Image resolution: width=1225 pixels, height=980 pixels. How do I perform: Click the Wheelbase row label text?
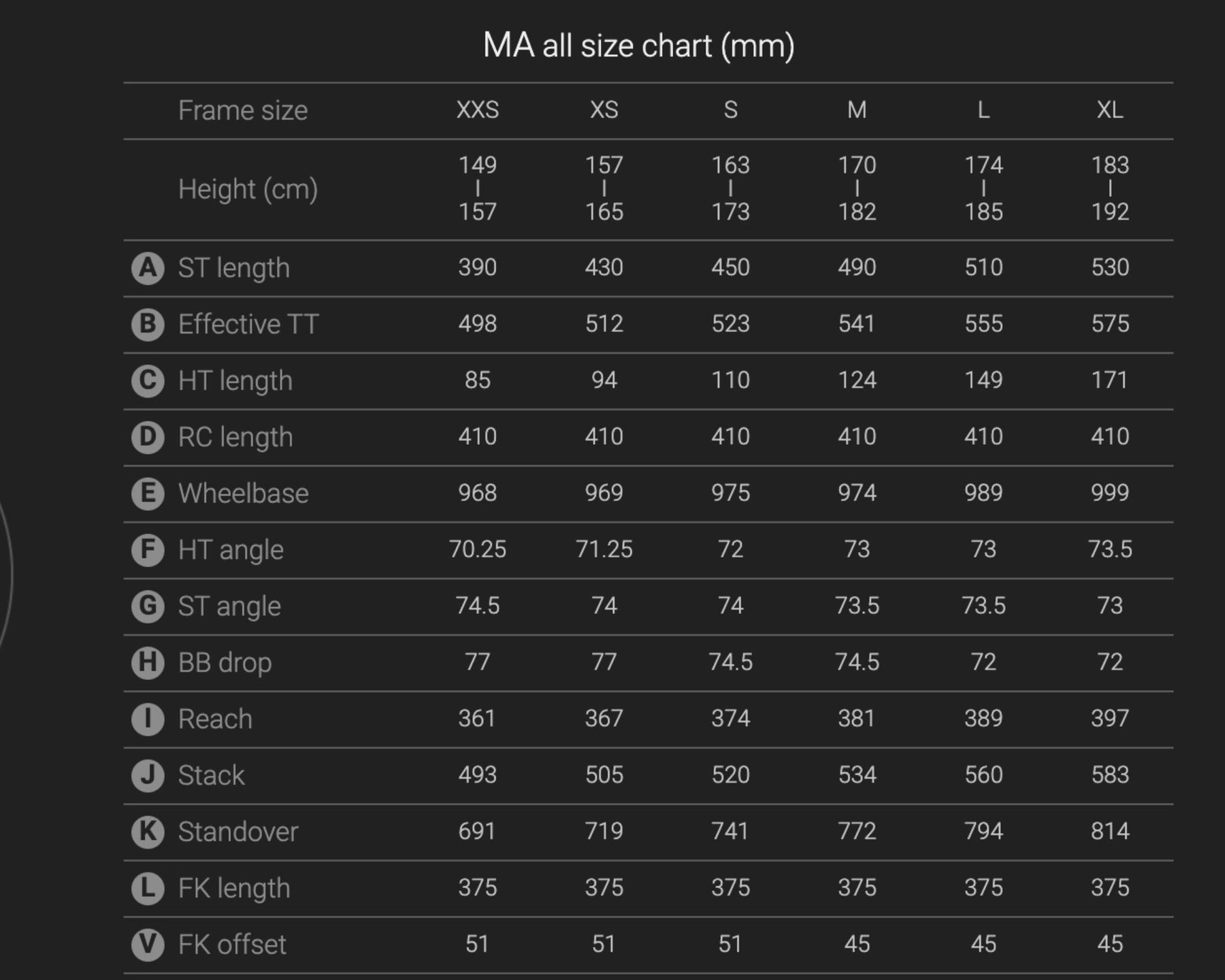243,493
